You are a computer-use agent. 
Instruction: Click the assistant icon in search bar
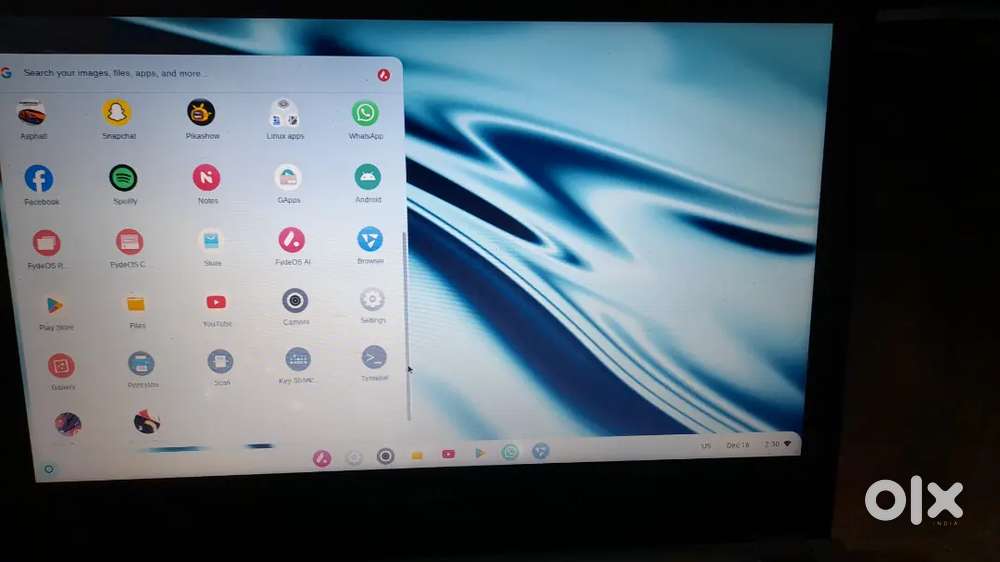pyautogui.click(x=384, y=75)
